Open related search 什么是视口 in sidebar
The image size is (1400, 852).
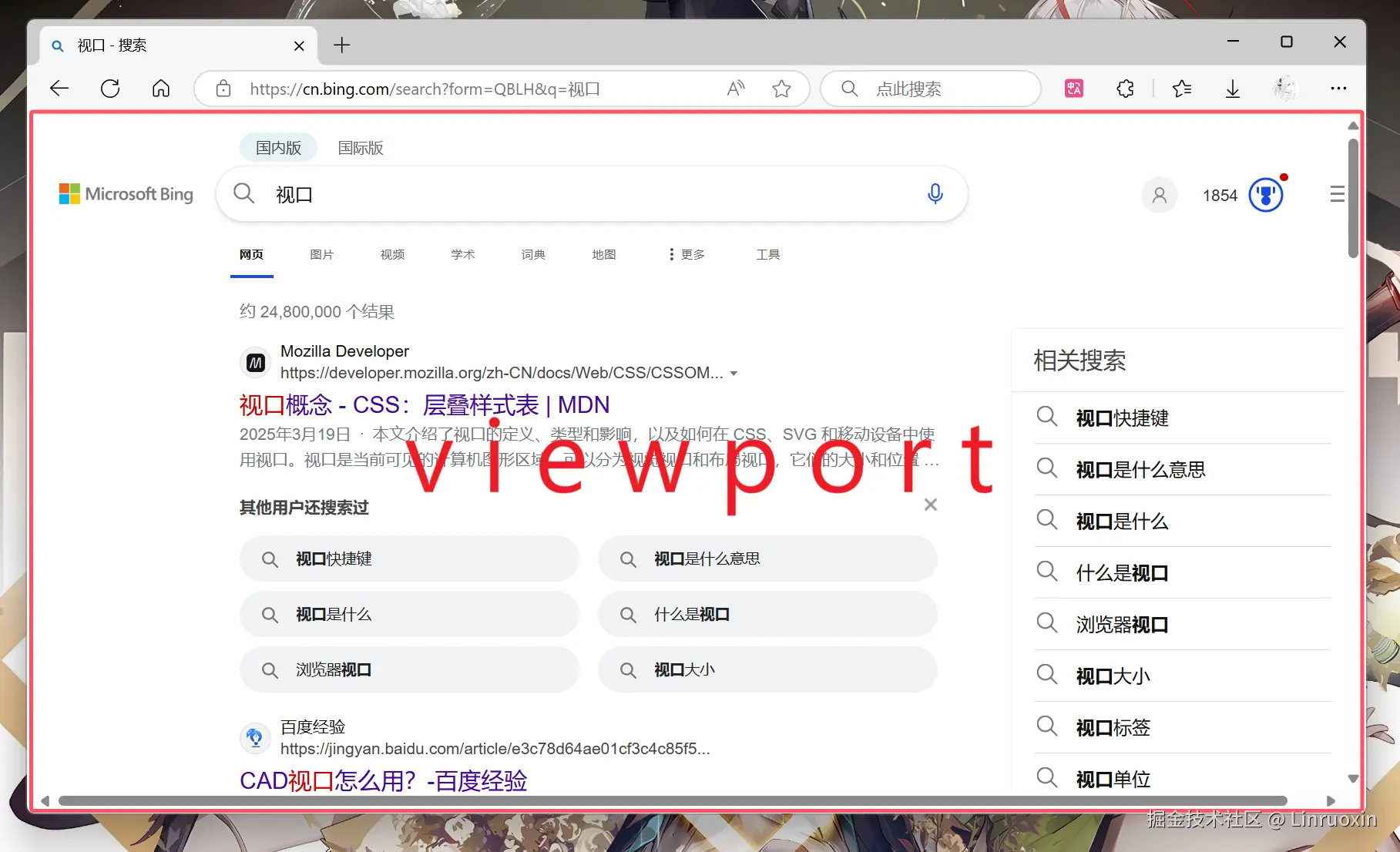coord(1183,573)
